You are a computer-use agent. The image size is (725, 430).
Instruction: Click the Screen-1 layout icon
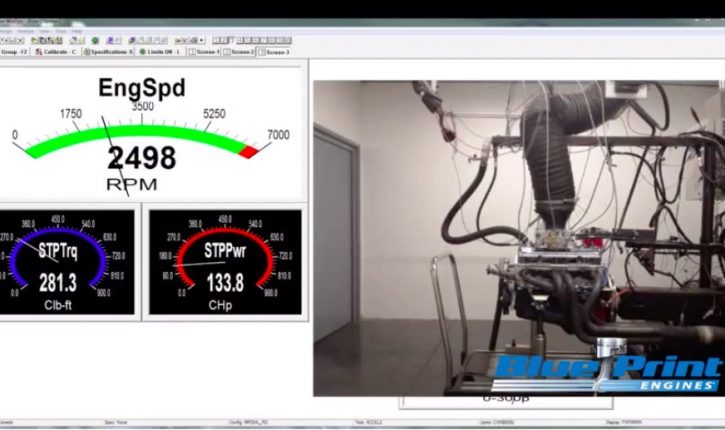tap(193, 51)
